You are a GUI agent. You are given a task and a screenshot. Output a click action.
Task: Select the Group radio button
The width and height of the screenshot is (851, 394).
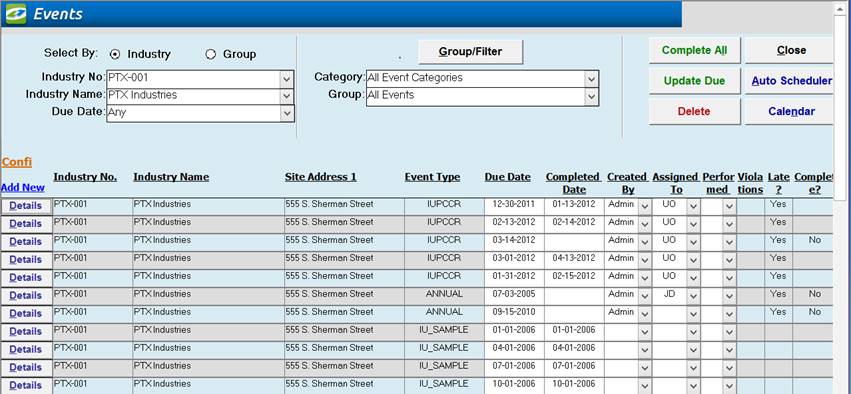211,54
